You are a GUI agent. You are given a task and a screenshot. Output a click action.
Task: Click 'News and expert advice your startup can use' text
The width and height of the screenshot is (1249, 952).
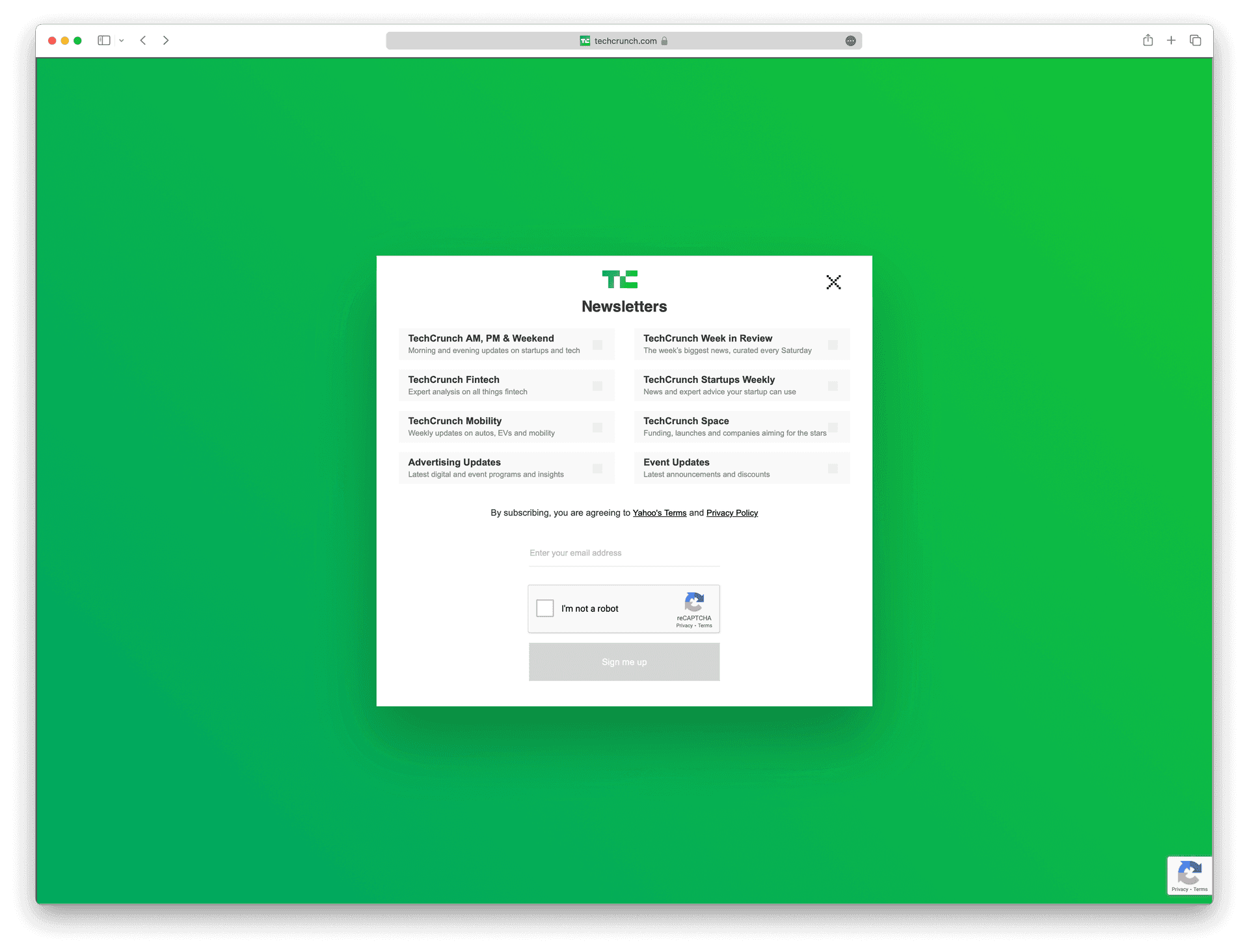pyautogui.click(x=719, y=392)
